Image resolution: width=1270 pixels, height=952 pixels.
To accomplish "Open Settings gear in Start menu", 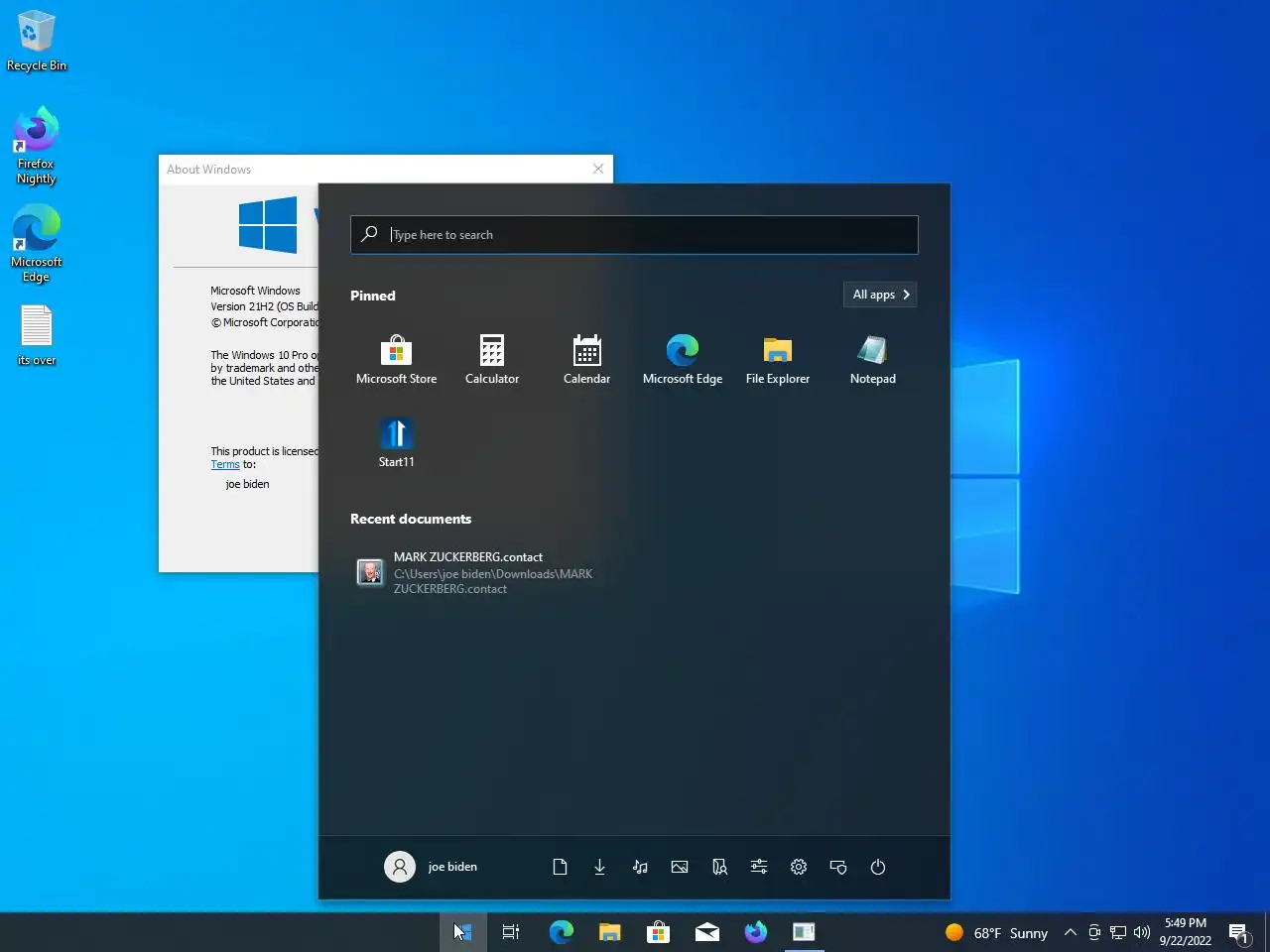I will [x=799, y=867].
